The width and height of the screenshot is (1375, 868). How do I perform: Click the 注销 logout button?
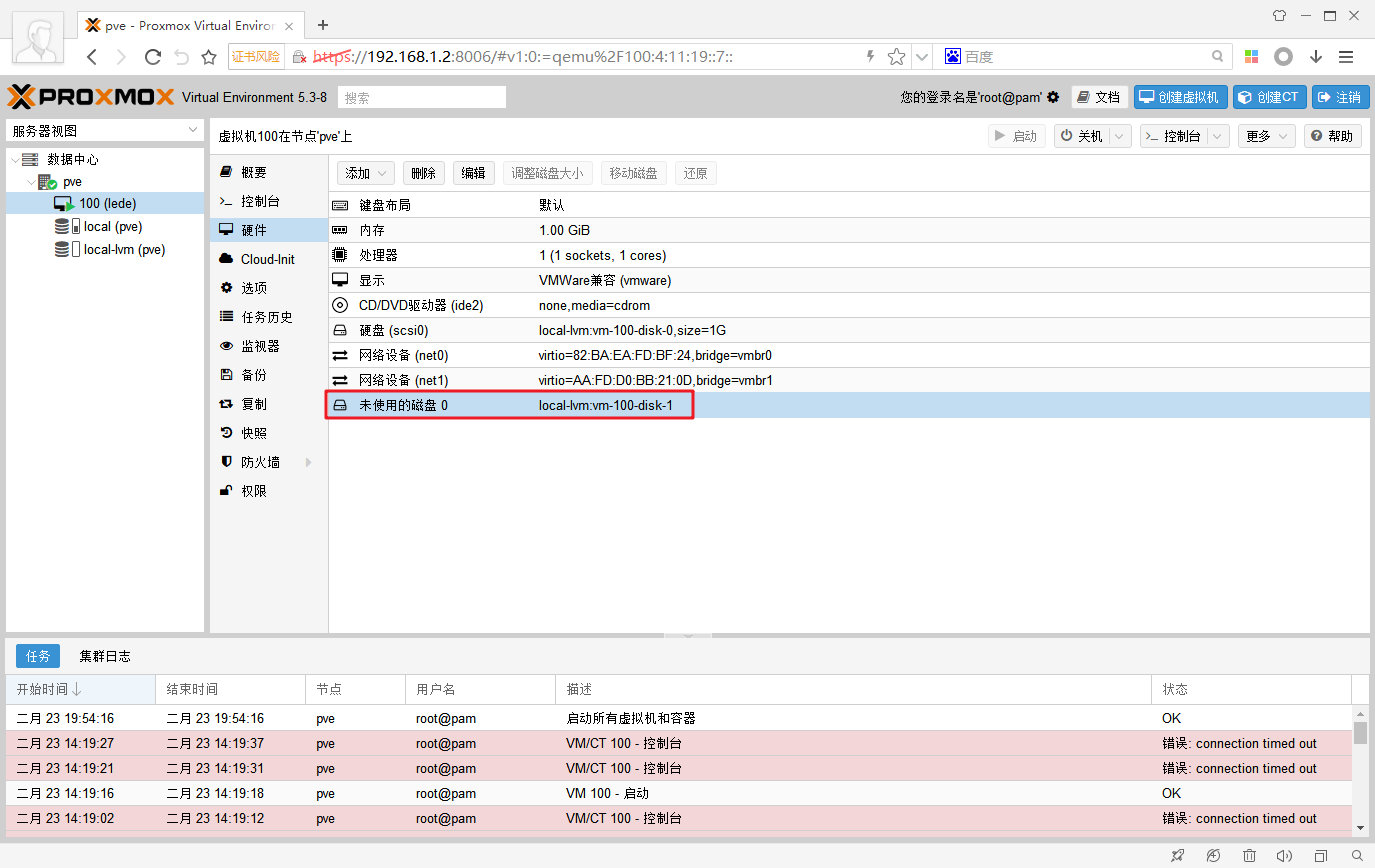click(1340, 97)
